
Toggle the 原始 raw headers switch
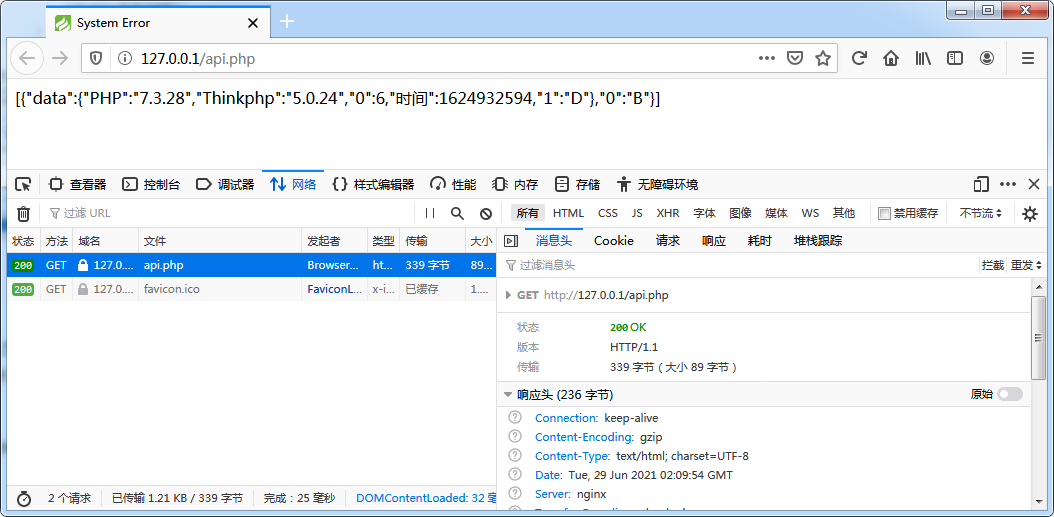[x=1010, y=394]
